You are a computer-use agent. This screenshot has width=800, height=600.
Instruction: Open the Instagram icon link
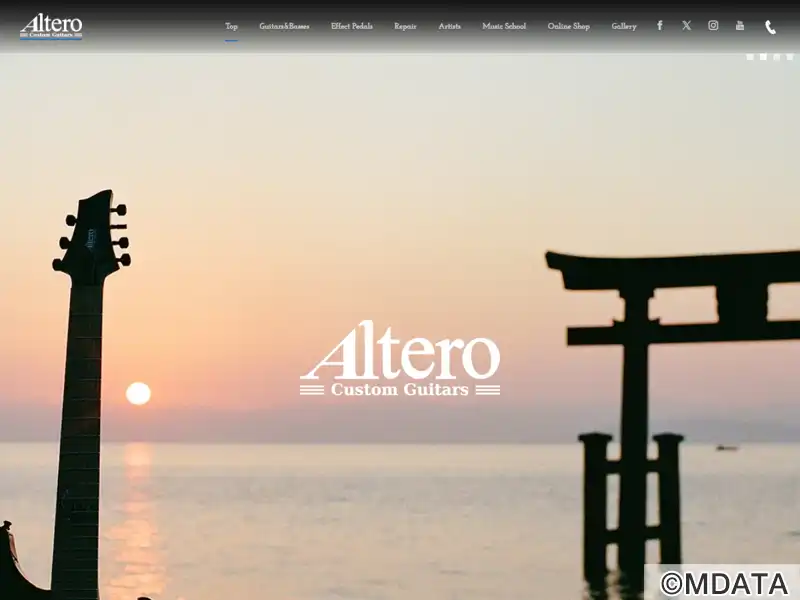713,26
